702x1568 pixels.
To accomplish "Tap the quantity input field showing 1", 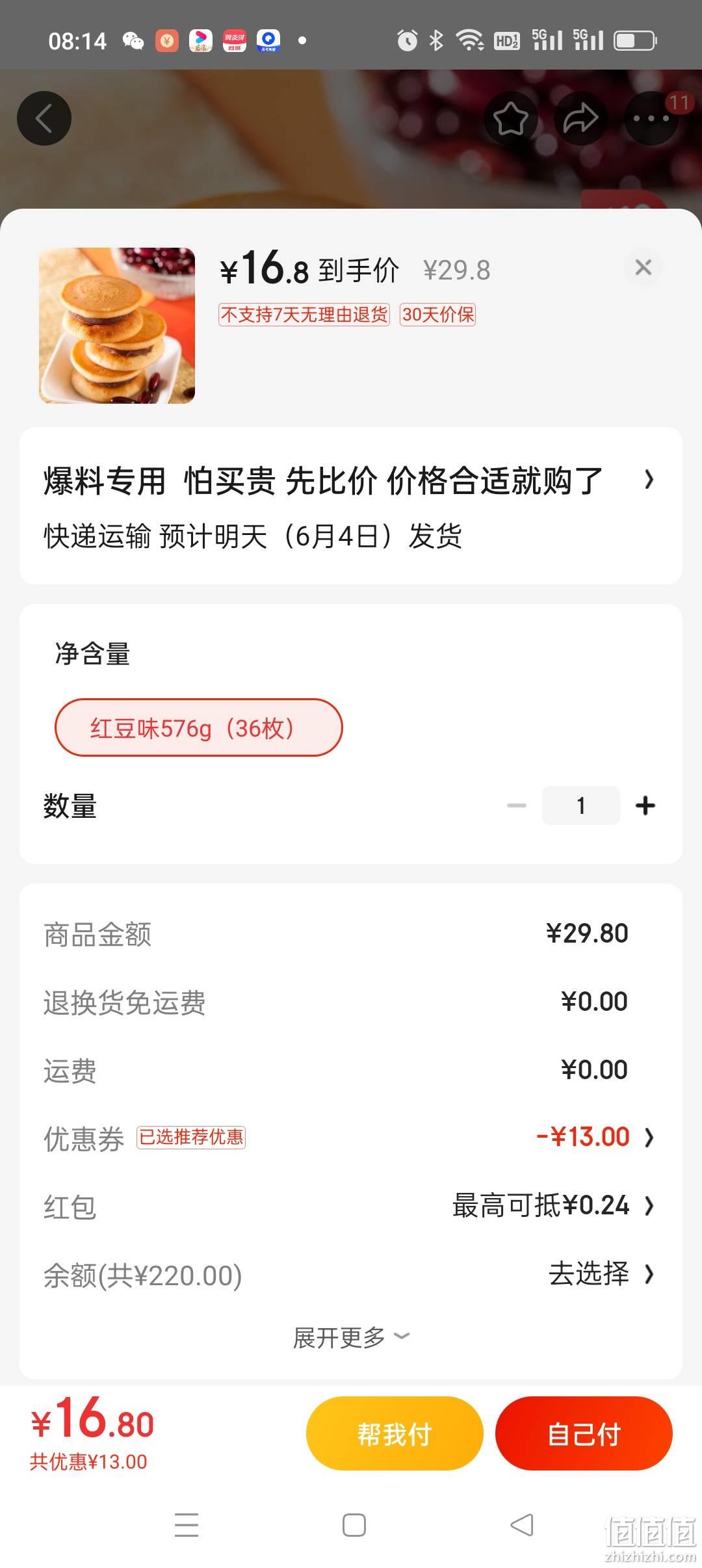I will tap(581, 805).
